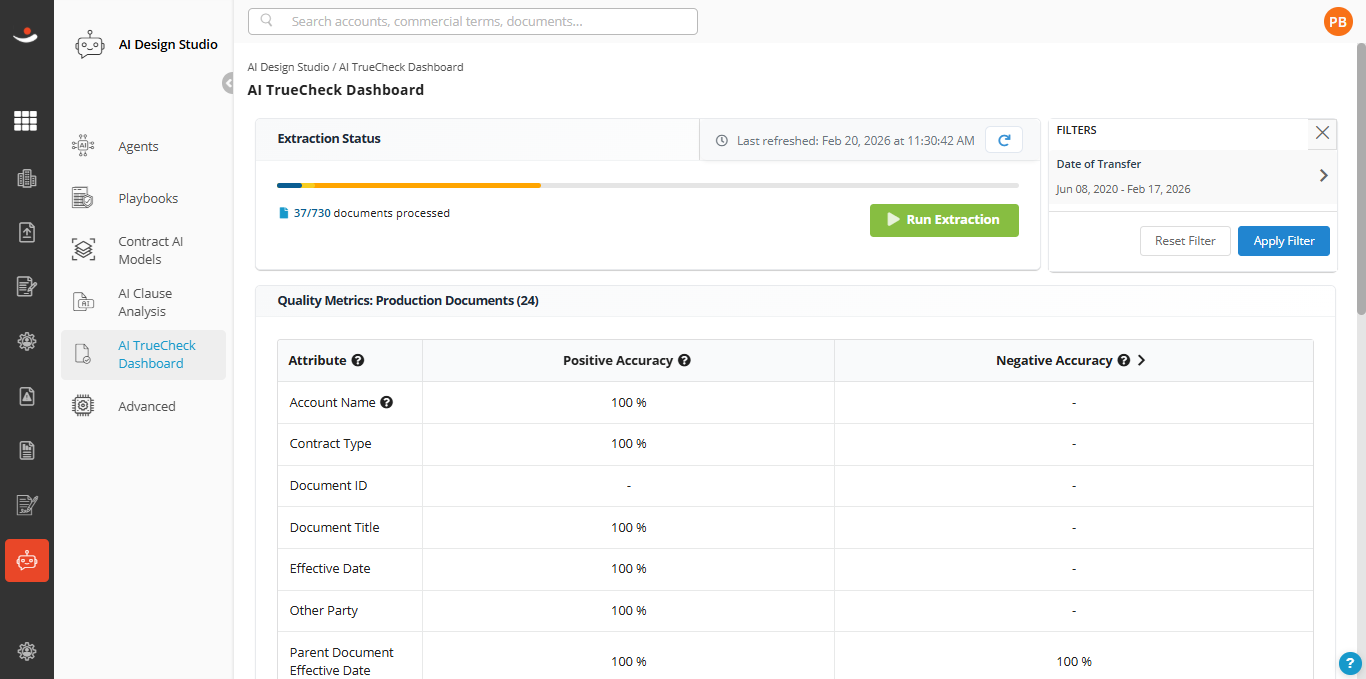Click Contract Type positive accuracy 100 %

[629, 443]
